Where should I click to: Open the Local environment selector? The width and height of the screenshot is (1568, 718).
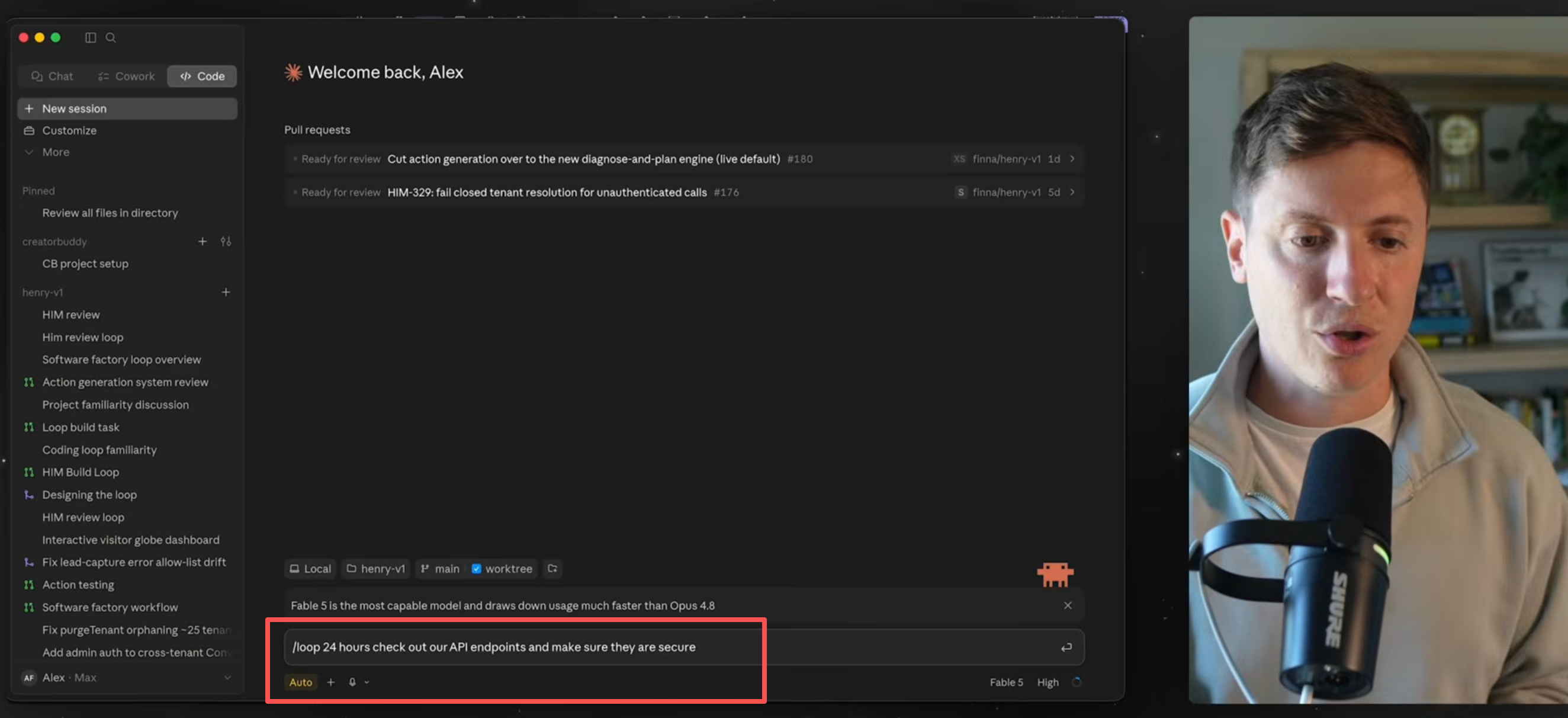(310, 569)
